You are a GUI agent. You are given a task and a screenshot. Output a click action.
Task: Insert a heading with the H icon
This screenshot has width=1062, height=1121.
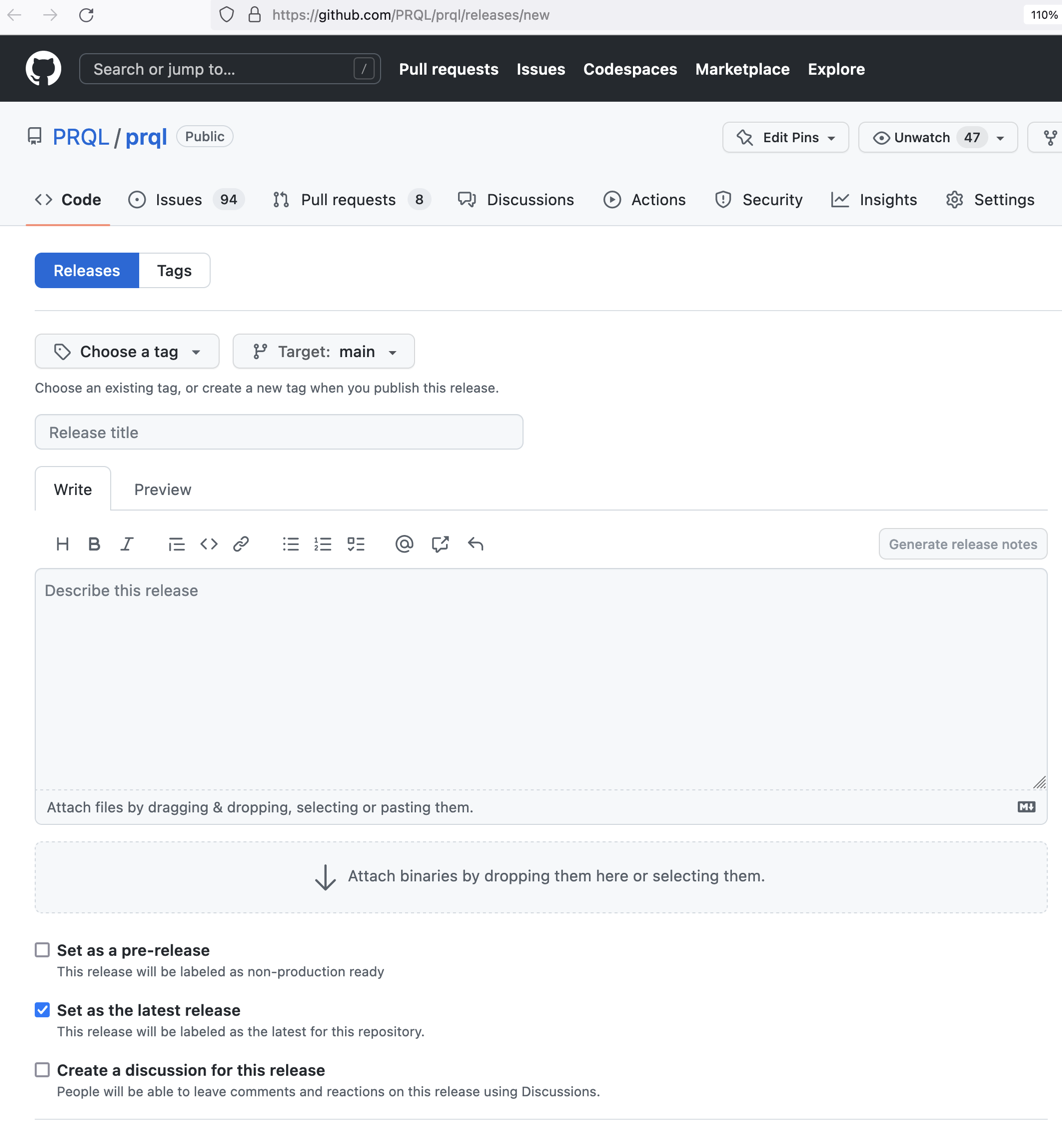point(62,544)
